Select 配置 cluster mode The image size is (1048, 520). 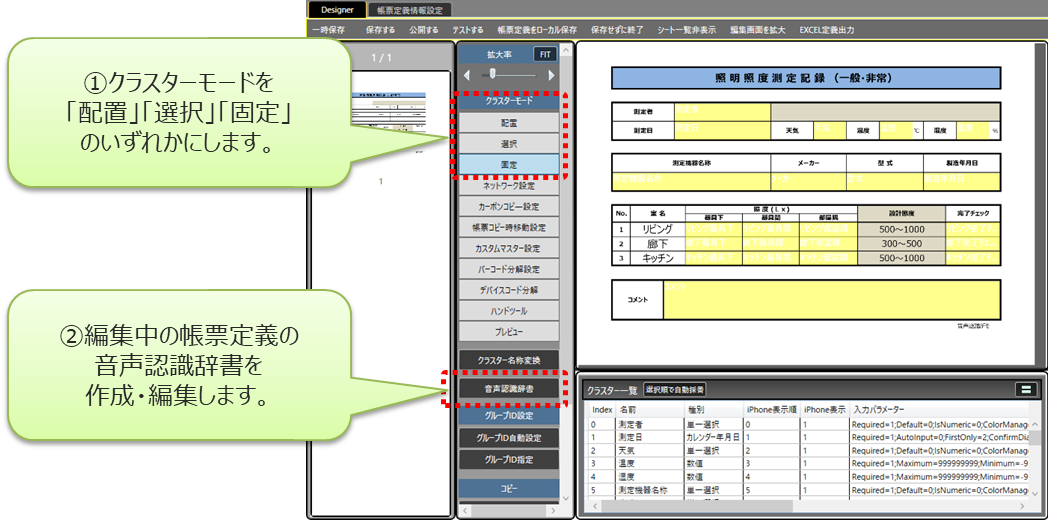[x=509, y=123]
